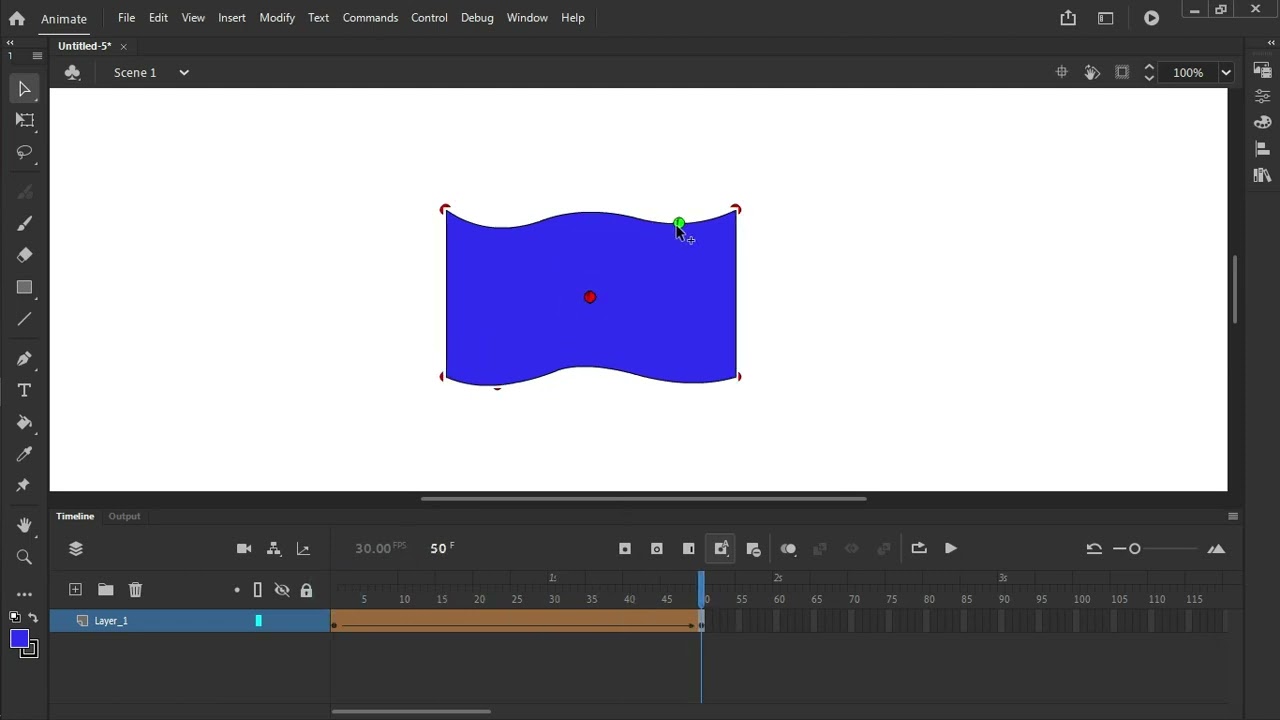Select the Free Transform tool
The image size is (1280, 720).
click(x=24, y=121)
